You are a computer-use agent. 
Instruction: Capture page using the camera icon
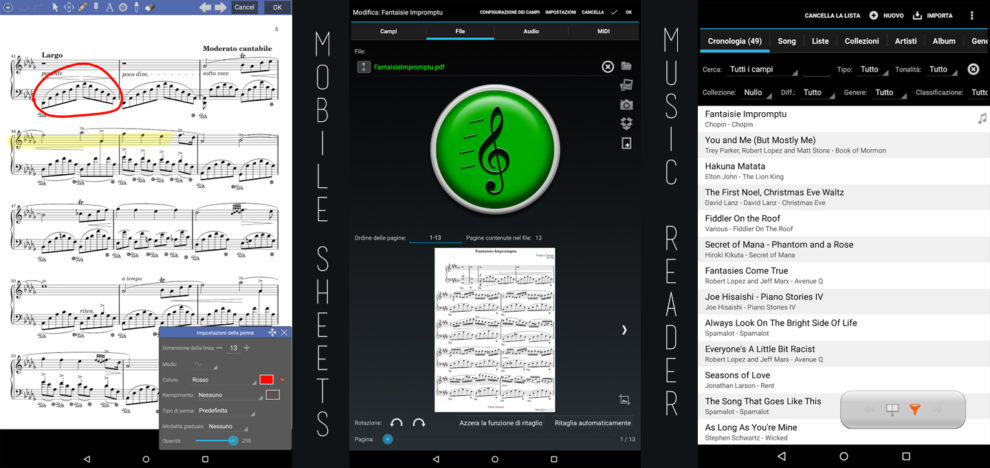pos(626,105)
